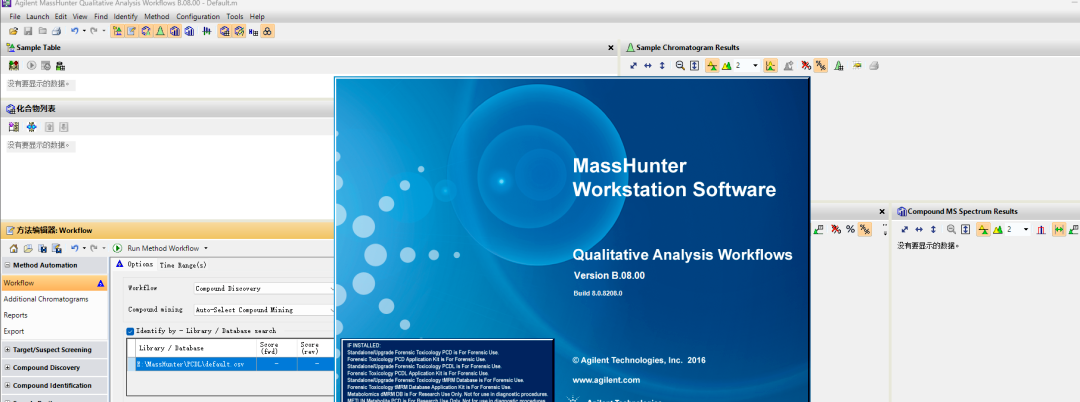Select Reports in Method Automation list
Image resolution: width=1080 pixels, height=402 pixels.
[15, 315]
